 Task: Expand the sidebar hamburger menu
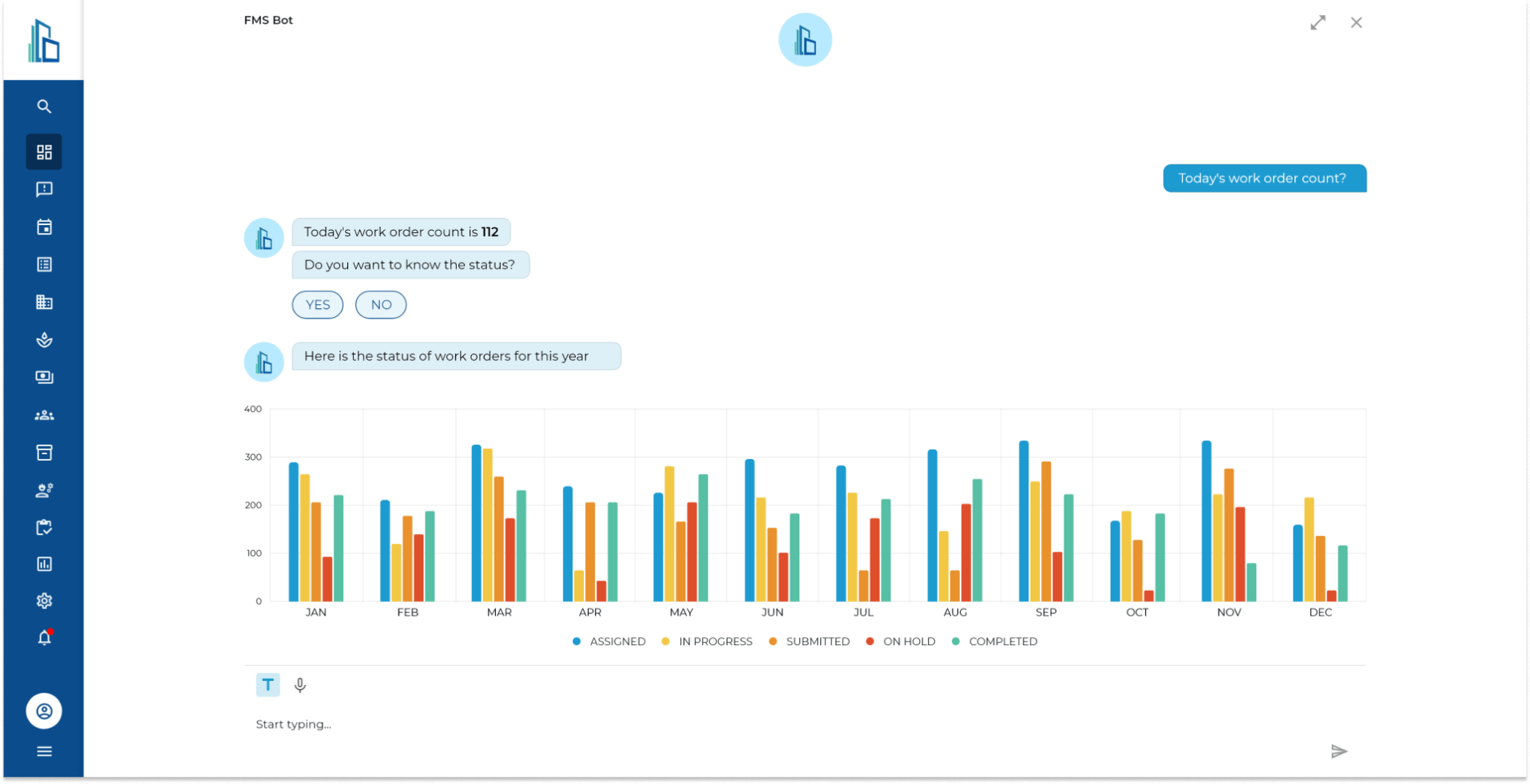[44, 751]
